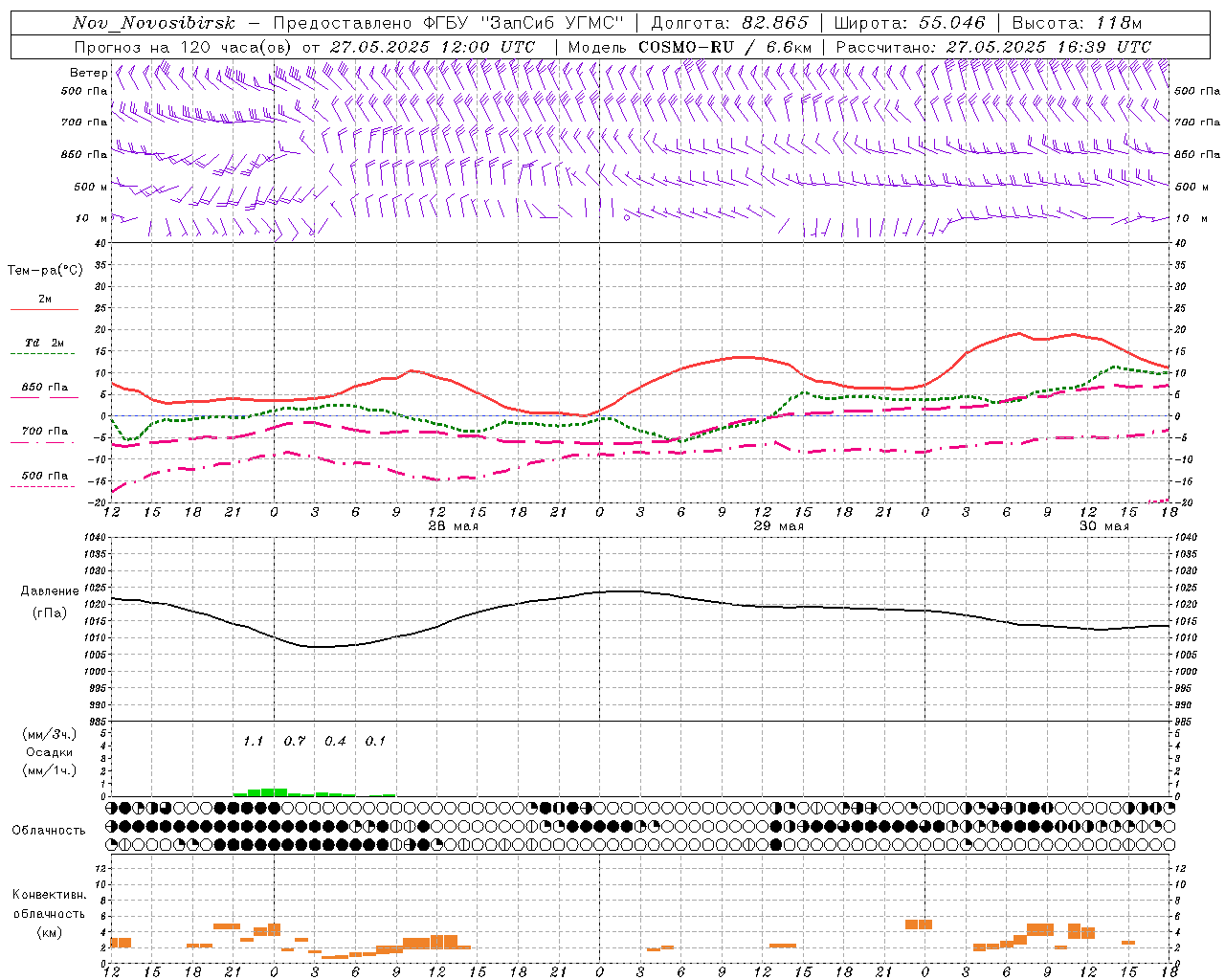Click the Td 2м dew point legend entry
This screenshot has width=1225, height=980.
(44, 343)
